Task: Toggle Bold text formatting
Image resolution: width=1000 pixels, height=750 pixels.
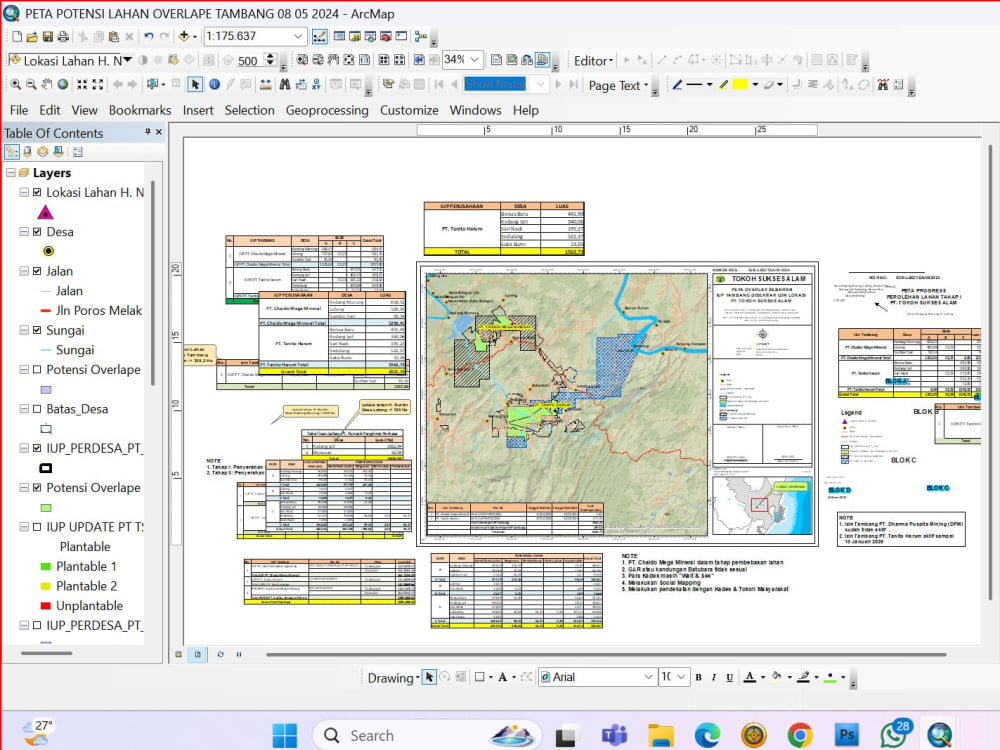Action: (698, 677)
